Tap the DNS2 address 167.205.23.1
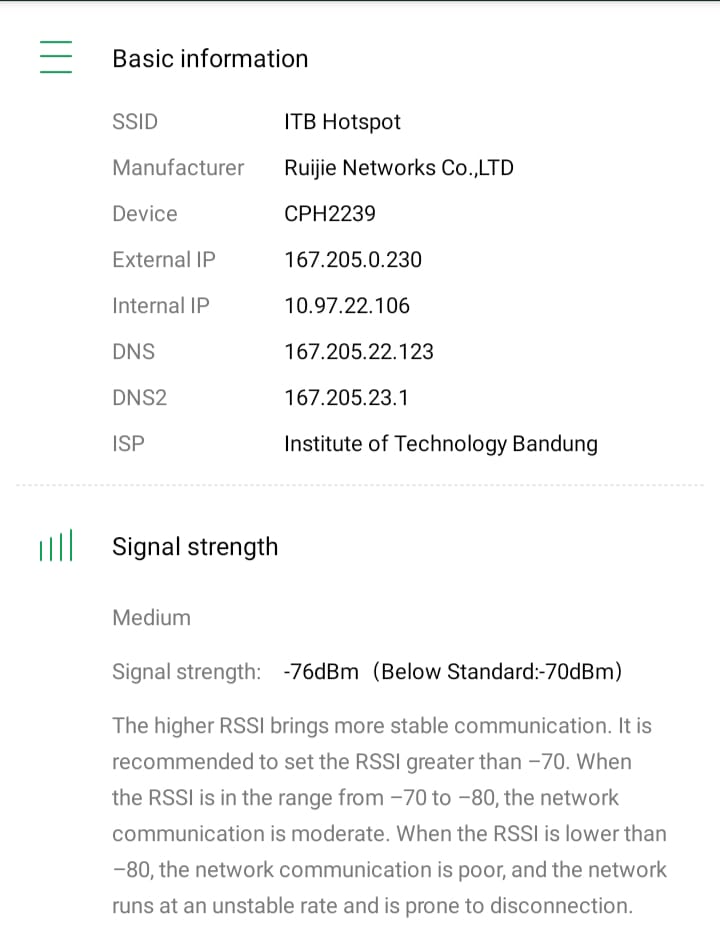This screenshot has height=942, width=720. pyautogui.click(x=346, y=398)
